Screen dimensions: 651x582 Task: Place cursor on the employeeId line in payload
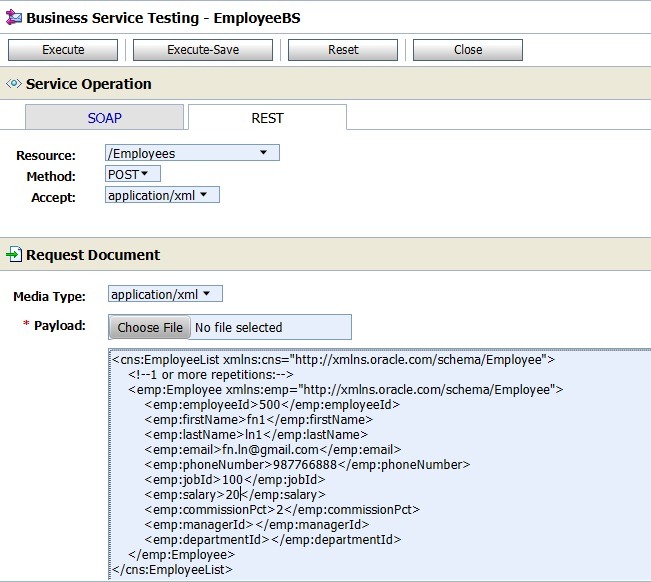(x=271, y=405)
